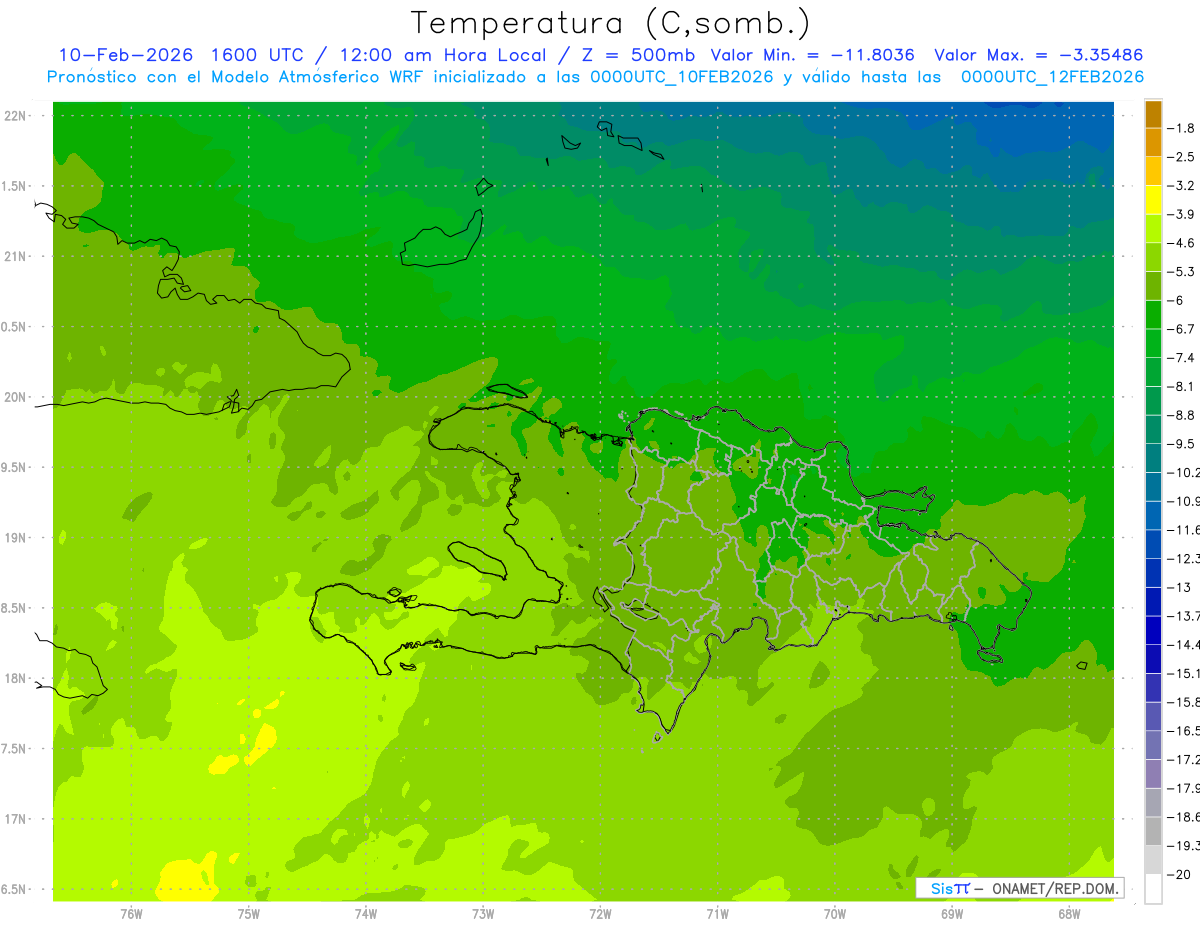Viewport: 1200px width, 927px height.
Task: Pick the brown-orange swatch above -1.8
Action: (x=1153, y=115)
